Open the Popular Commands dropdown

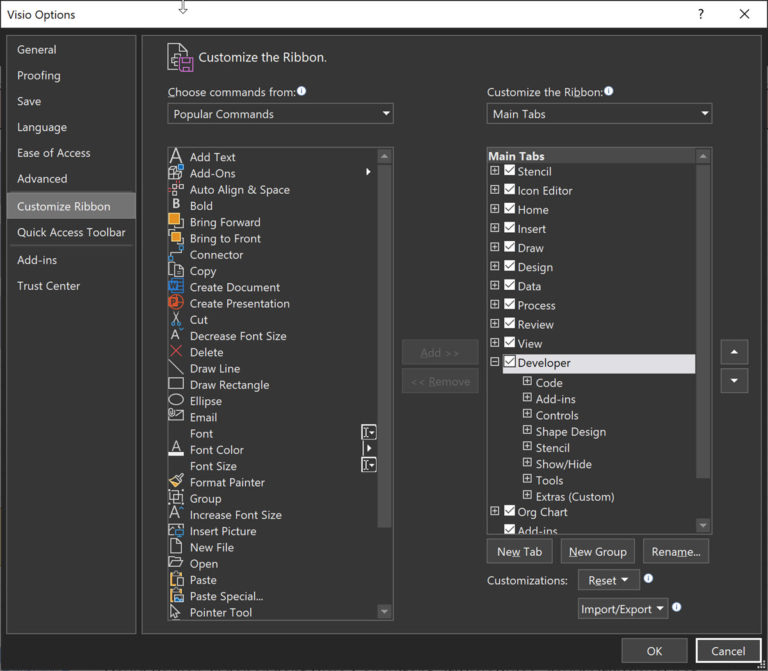tap(280, 114)
